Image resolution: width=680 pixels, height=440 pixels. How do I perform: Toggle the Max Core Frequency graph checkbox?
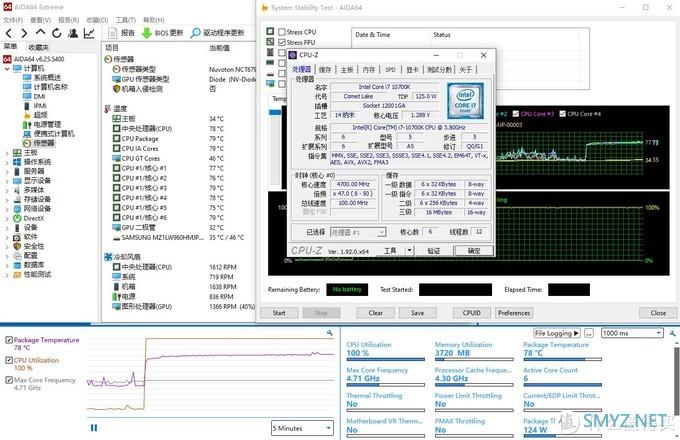9,380
